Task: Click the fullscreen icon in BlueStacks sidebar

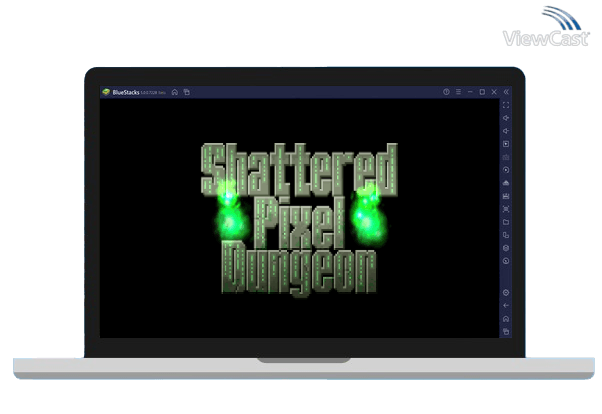Action: click(x=506, y=105)
